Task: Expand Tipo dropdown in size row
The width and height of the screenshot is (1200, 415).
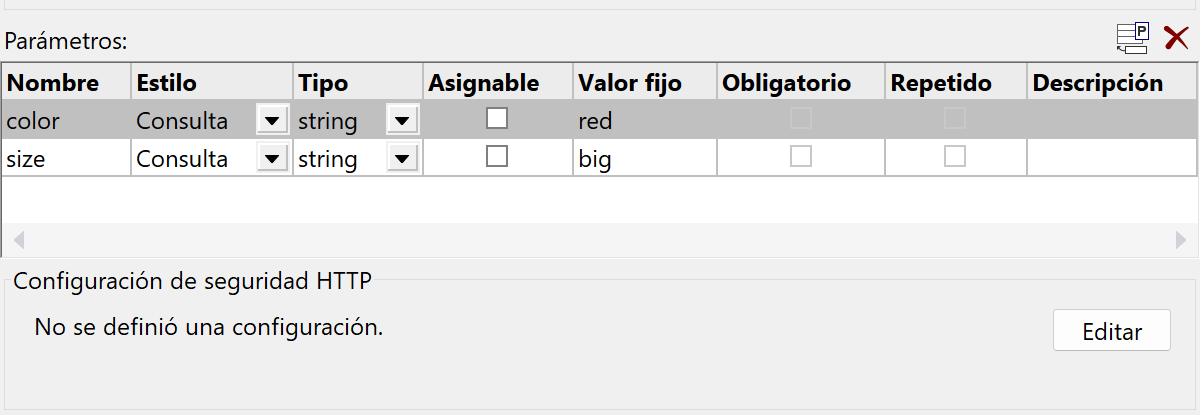Action: 402,158
